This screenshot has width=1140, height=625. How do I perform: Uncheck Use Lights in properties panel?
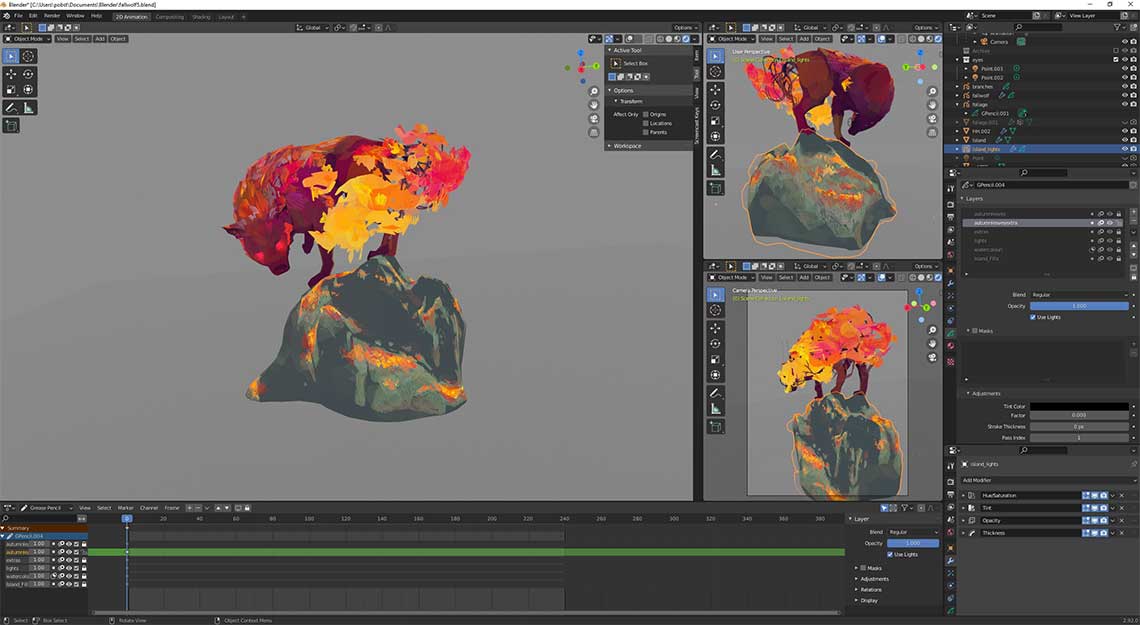(1032, 317)
